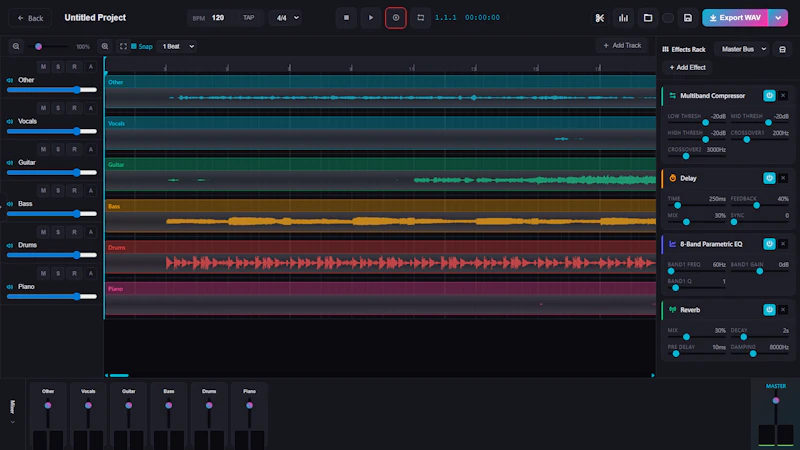
Task: Open the 1 Beat snap dropdown
Action: pyautogui.click(x=178, y=46)
